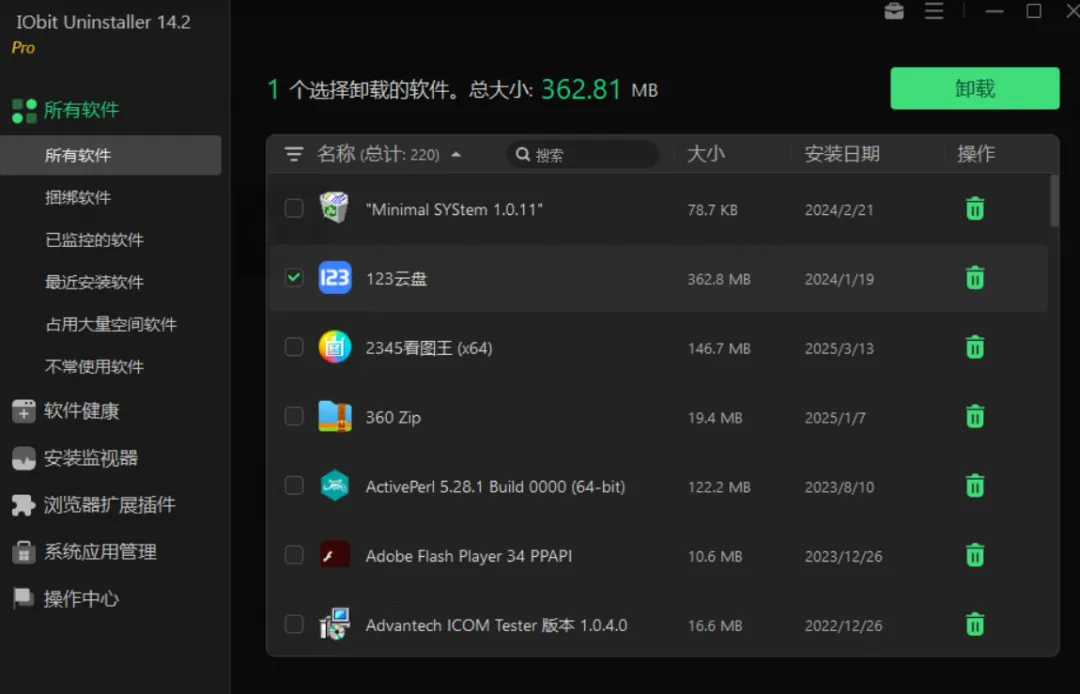Open the hamburger menu in title bar
Screen dimensions: 1080x694
[934, 11]
